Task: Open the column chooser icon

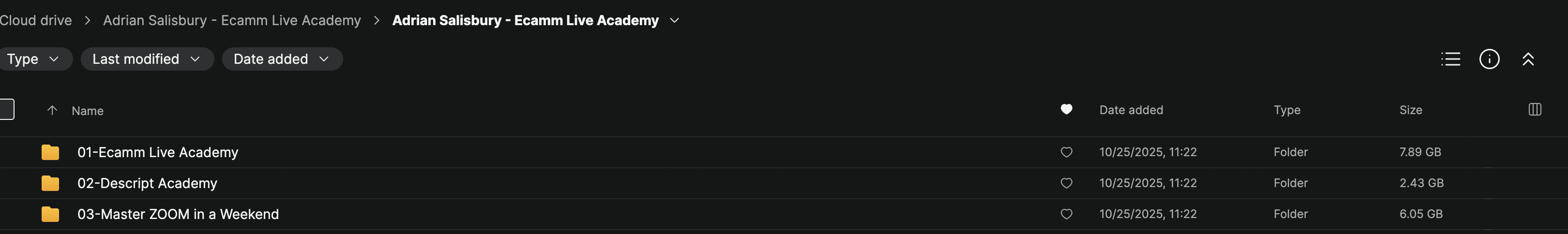Action: [x=1535, y=109]
